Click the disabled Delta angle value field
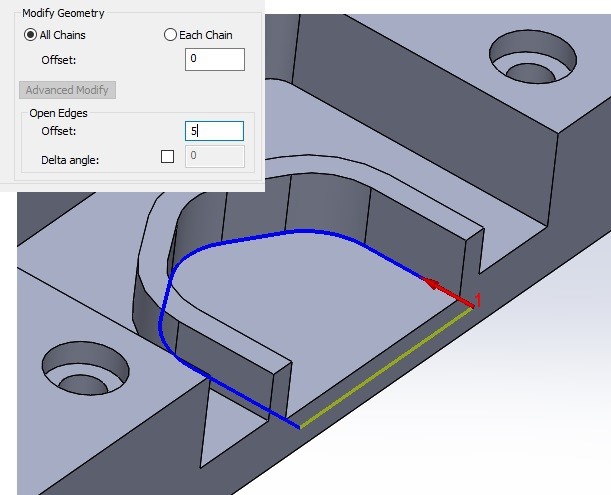Image resolution: width=611 pixels, height=495 pixels. tap(215, 156)
